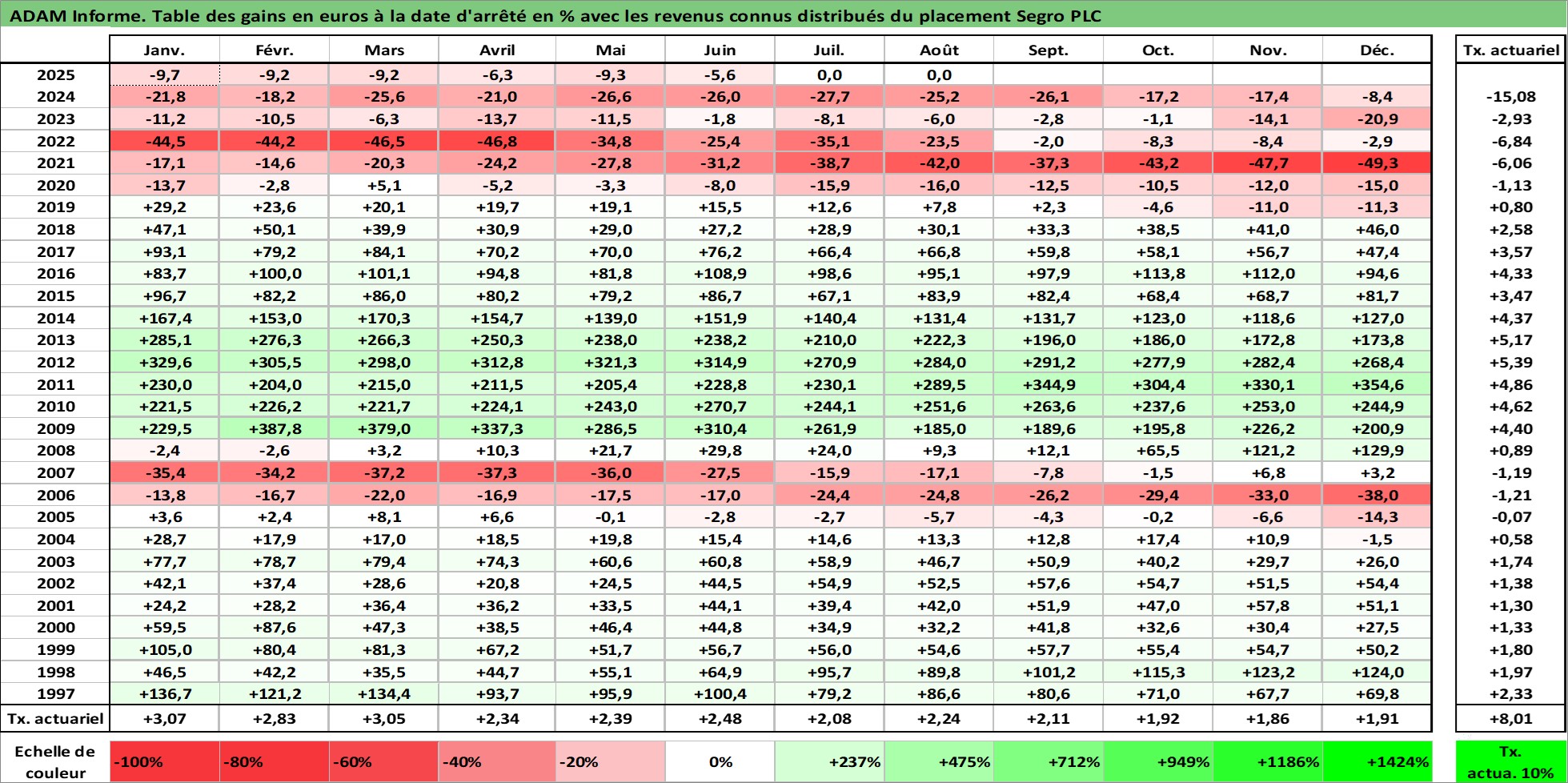Image resolution: width=1568 pixels, height=783 pixels.
Task: Select cell +354,6 in the 2011 row
Action: [x=1377, y=385]
